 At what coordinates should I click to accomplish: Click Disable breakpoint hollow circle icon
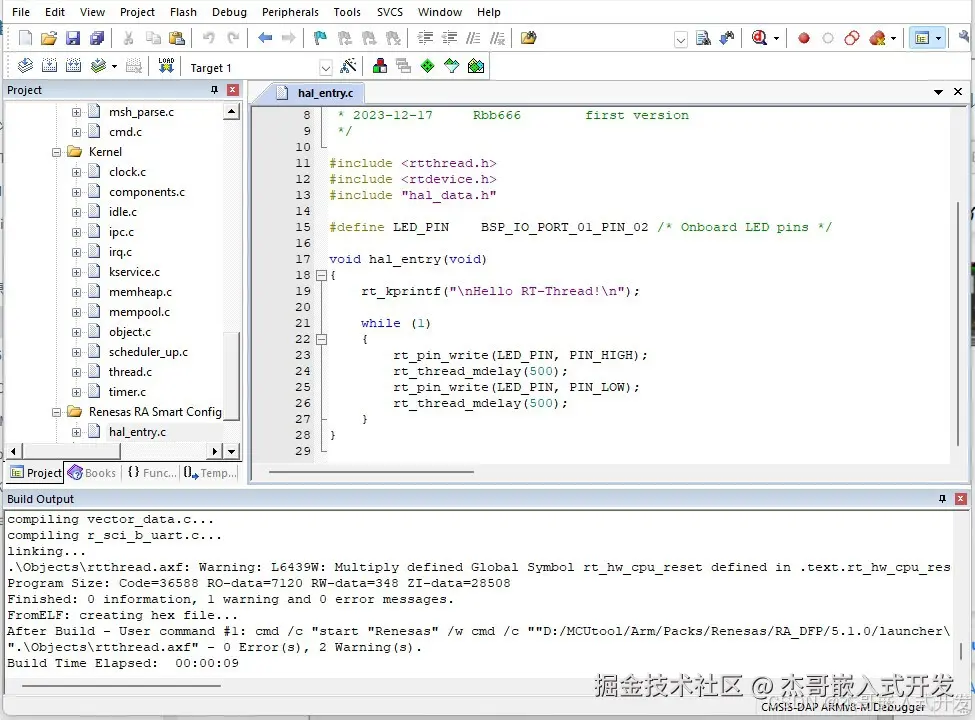coord(828,38)
